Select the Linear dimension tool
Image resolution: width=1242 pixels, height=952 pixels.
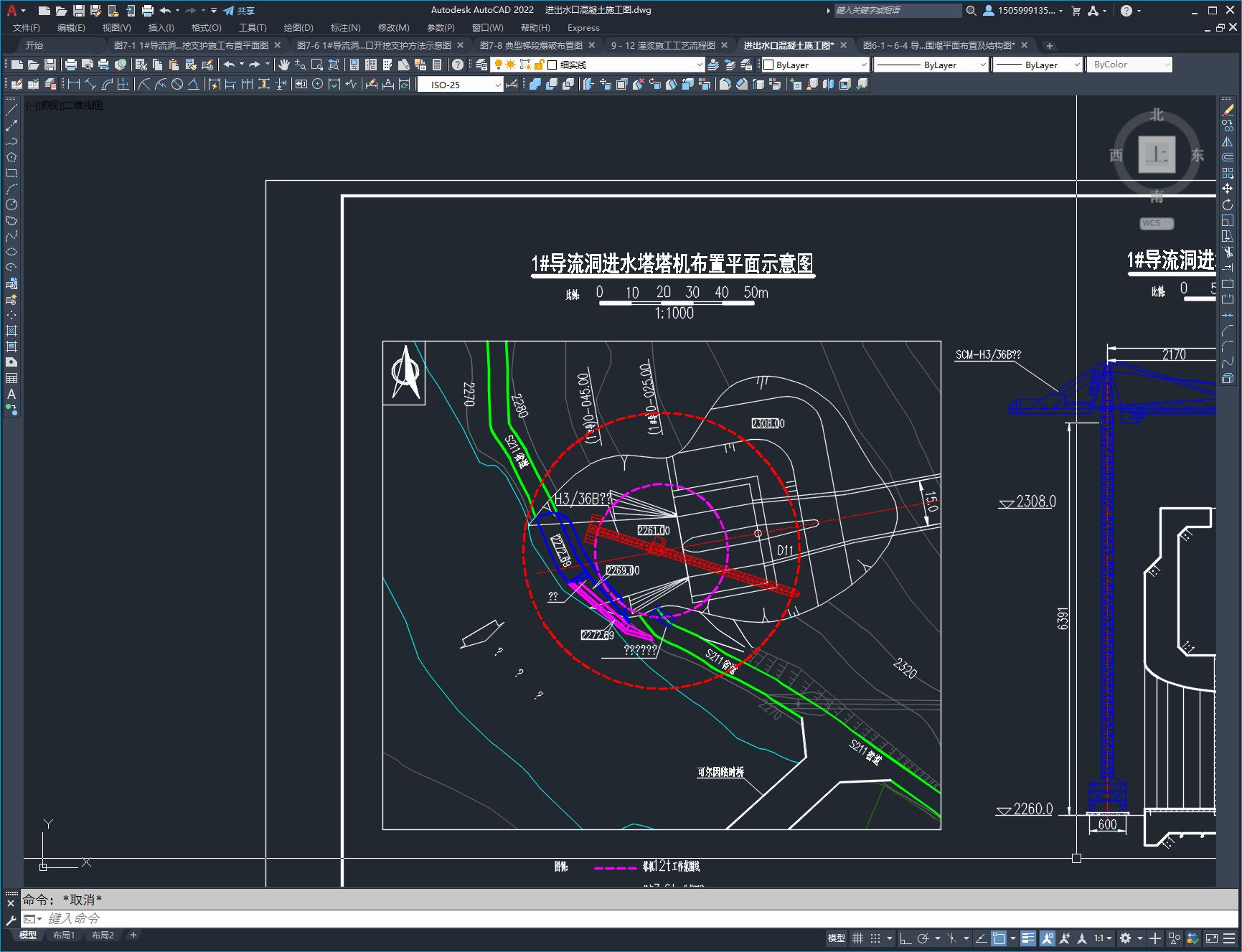pyautogui.click(x=73, y=85)
